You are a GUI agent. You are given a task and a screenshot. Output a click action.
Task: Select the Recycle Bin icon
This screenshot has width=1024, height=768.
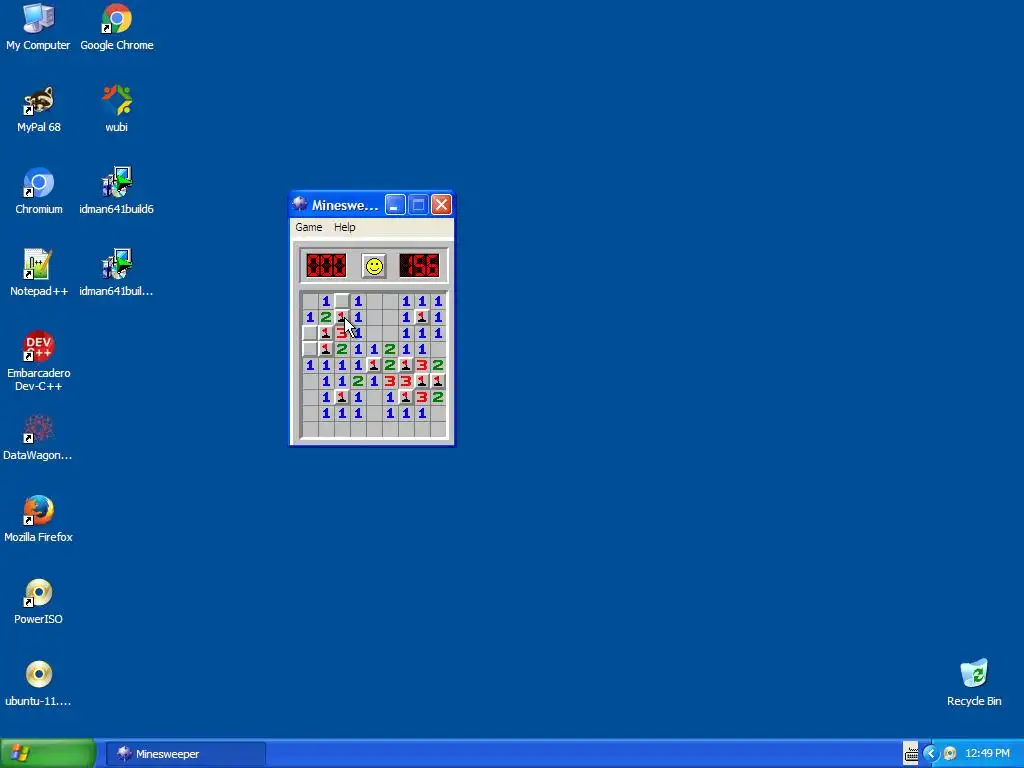point(974,684)
